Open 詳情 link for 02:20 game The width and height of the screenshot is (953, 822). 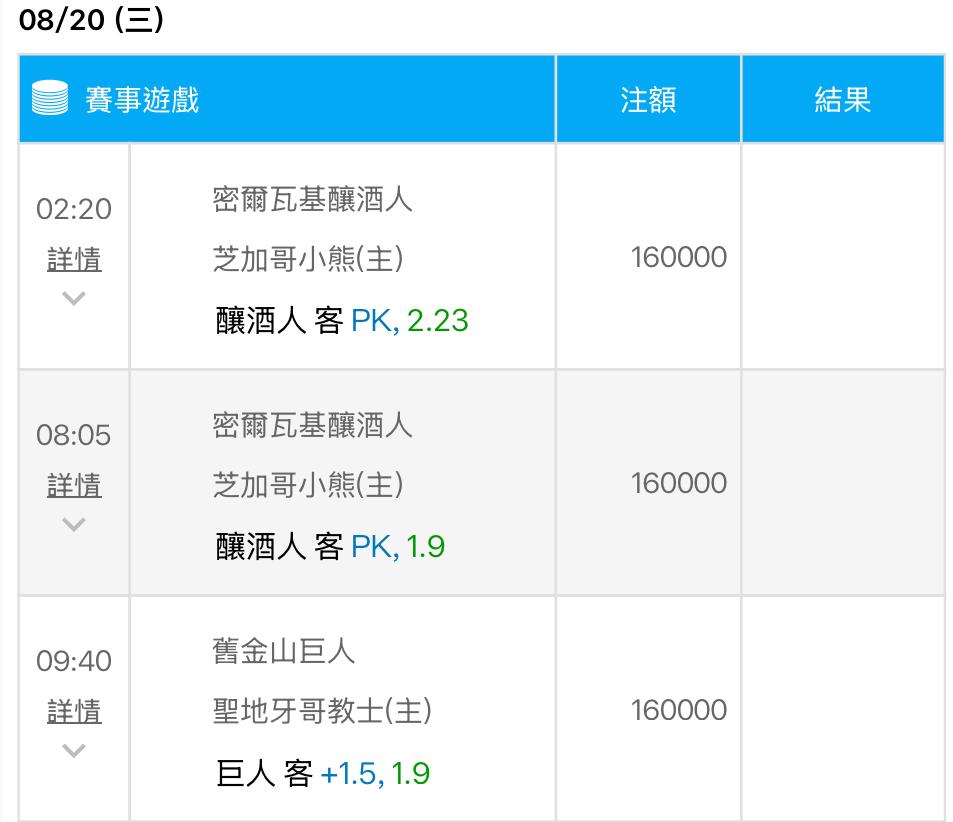coord(74,260)
